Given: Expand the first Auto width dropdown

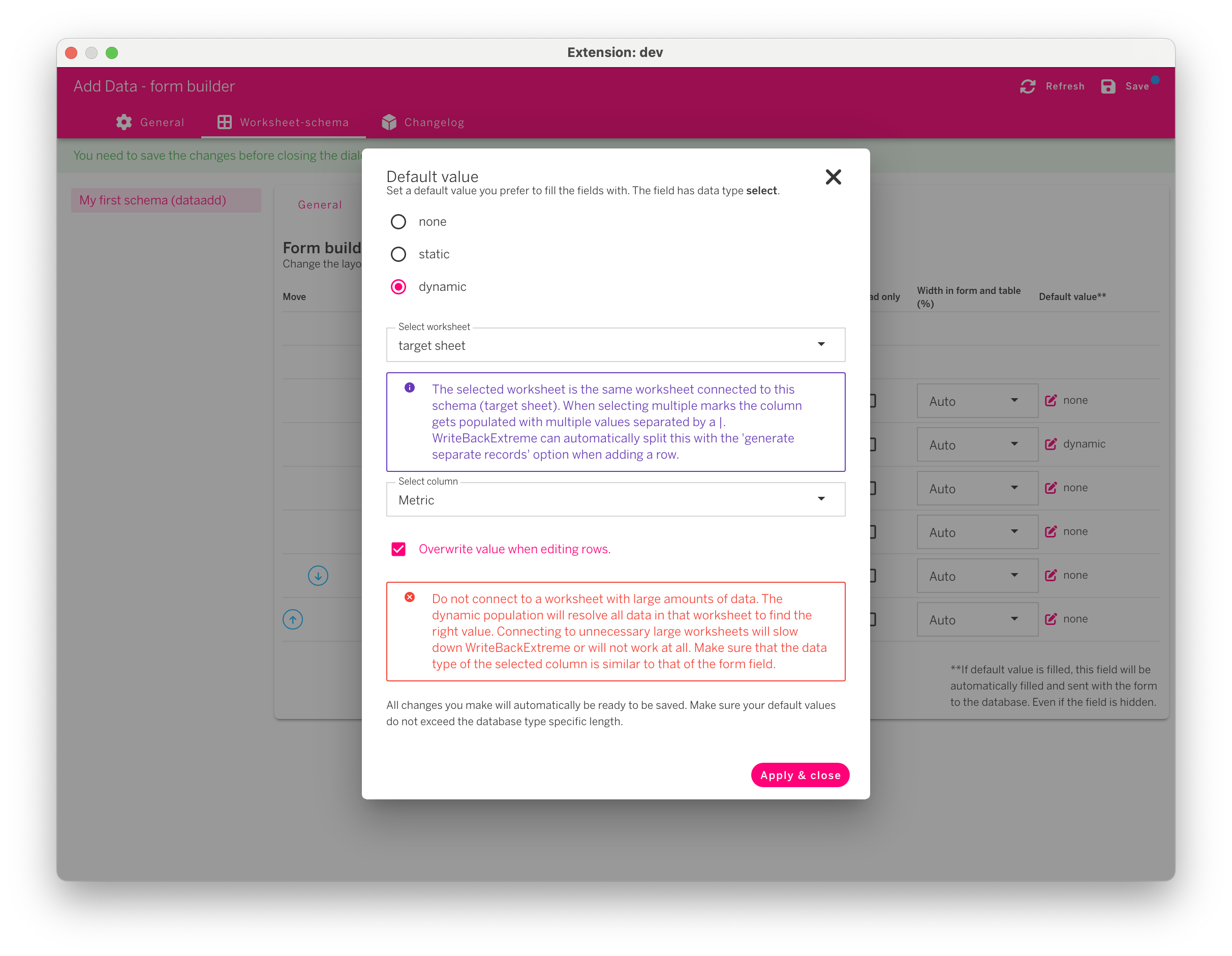Looking at the screenshot, I should [976, 401].
